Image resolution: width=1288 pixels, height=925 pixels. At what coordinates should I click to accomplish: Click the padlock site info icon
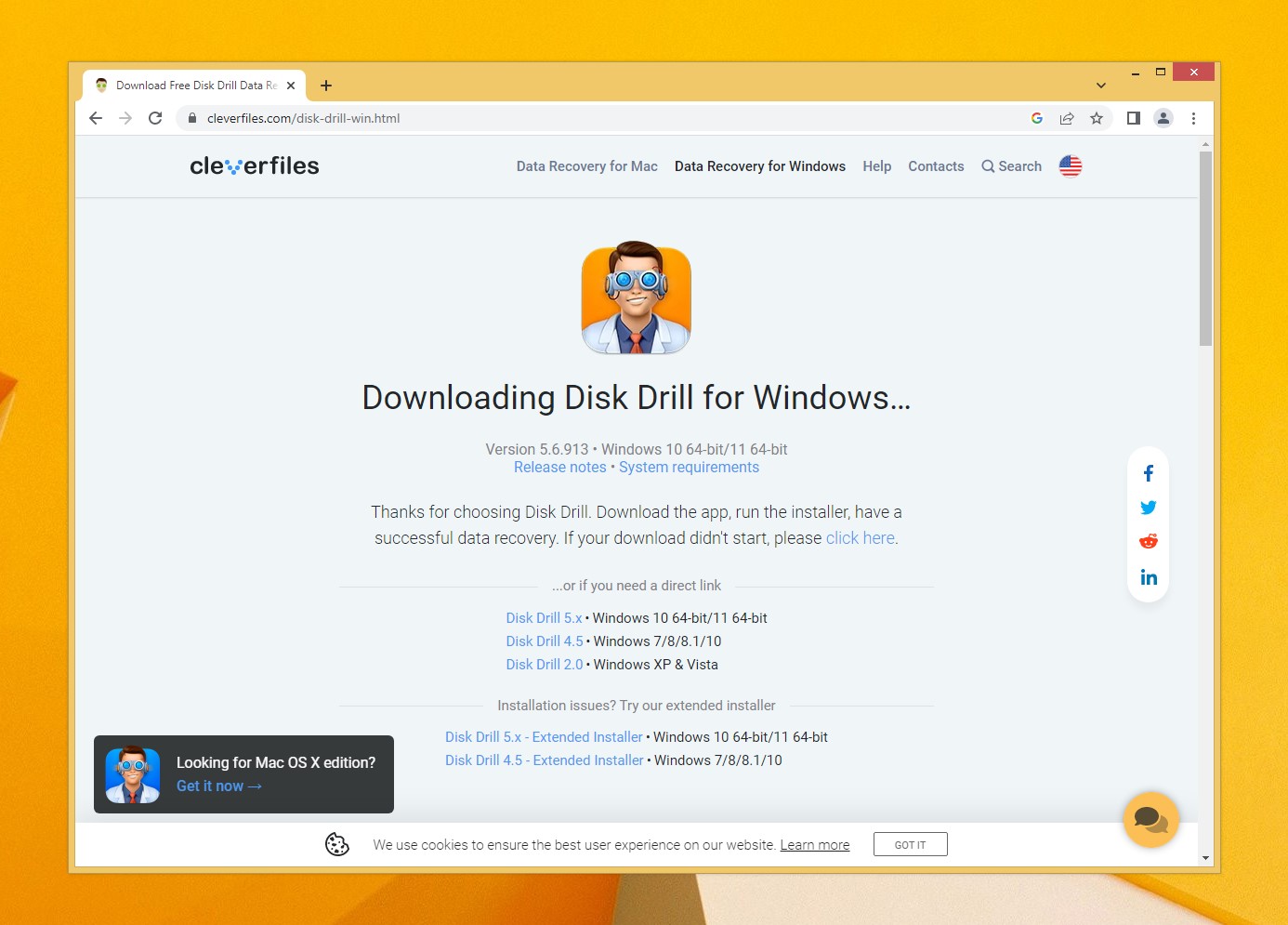pyautogui.click(x=192, y=118)
